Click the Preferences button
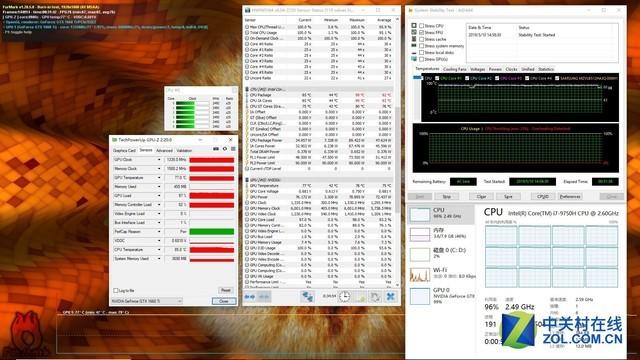This screenshot has height=360, width=640. pos(570,197)
